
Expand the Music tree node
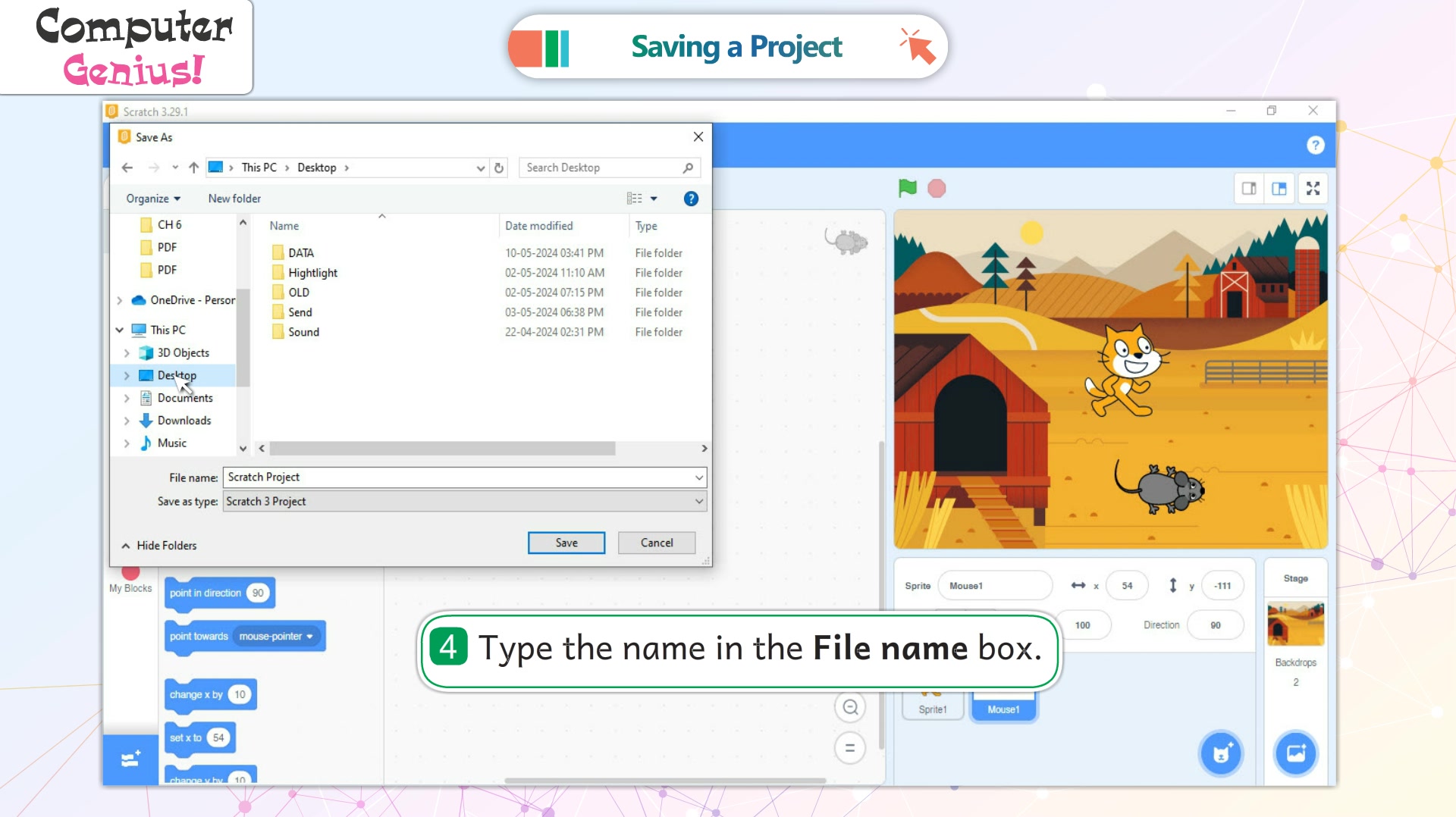tap(127, 443)
